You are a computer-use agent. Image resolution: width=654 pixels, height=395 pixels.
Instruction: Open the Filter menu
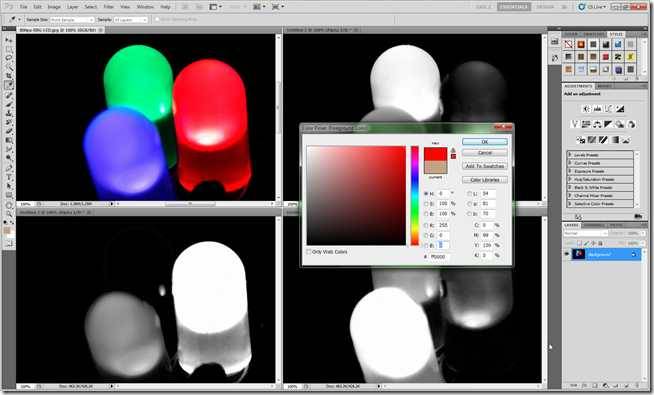point(108,7)
